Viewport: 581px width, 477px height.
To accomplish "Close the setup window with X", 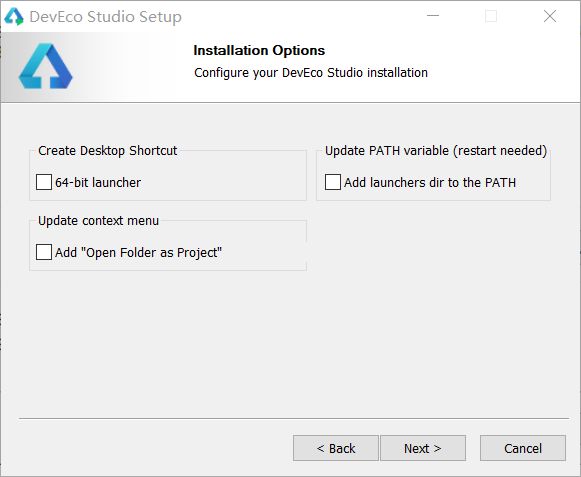I will coord(550,16).
